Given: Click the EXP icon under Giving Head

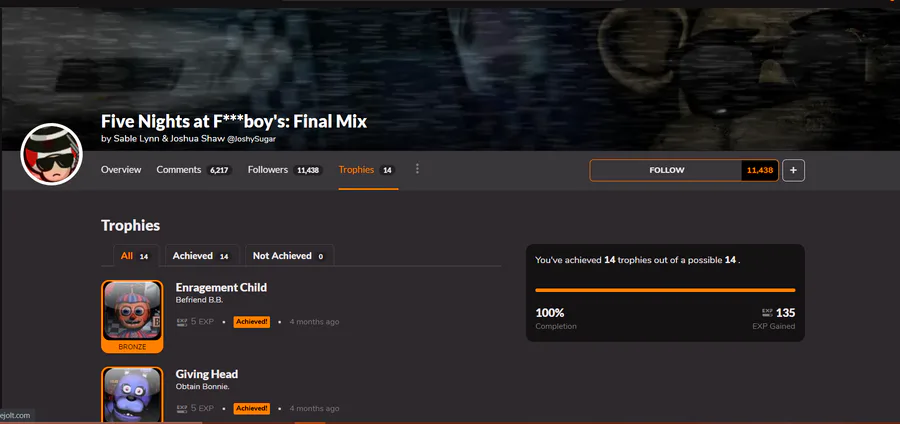Looking at the screenshot, I should point(182,409).
